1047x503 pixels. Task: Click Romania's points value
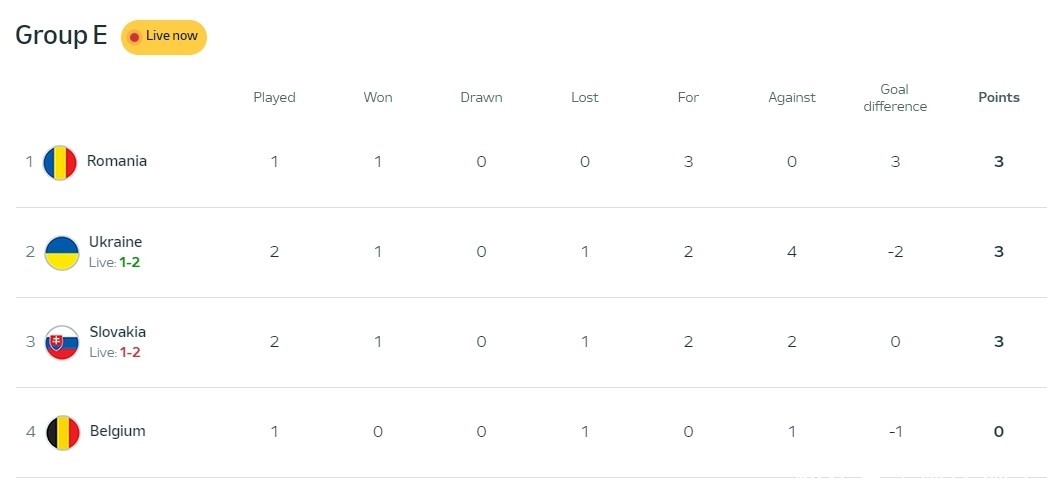(998, 162)
